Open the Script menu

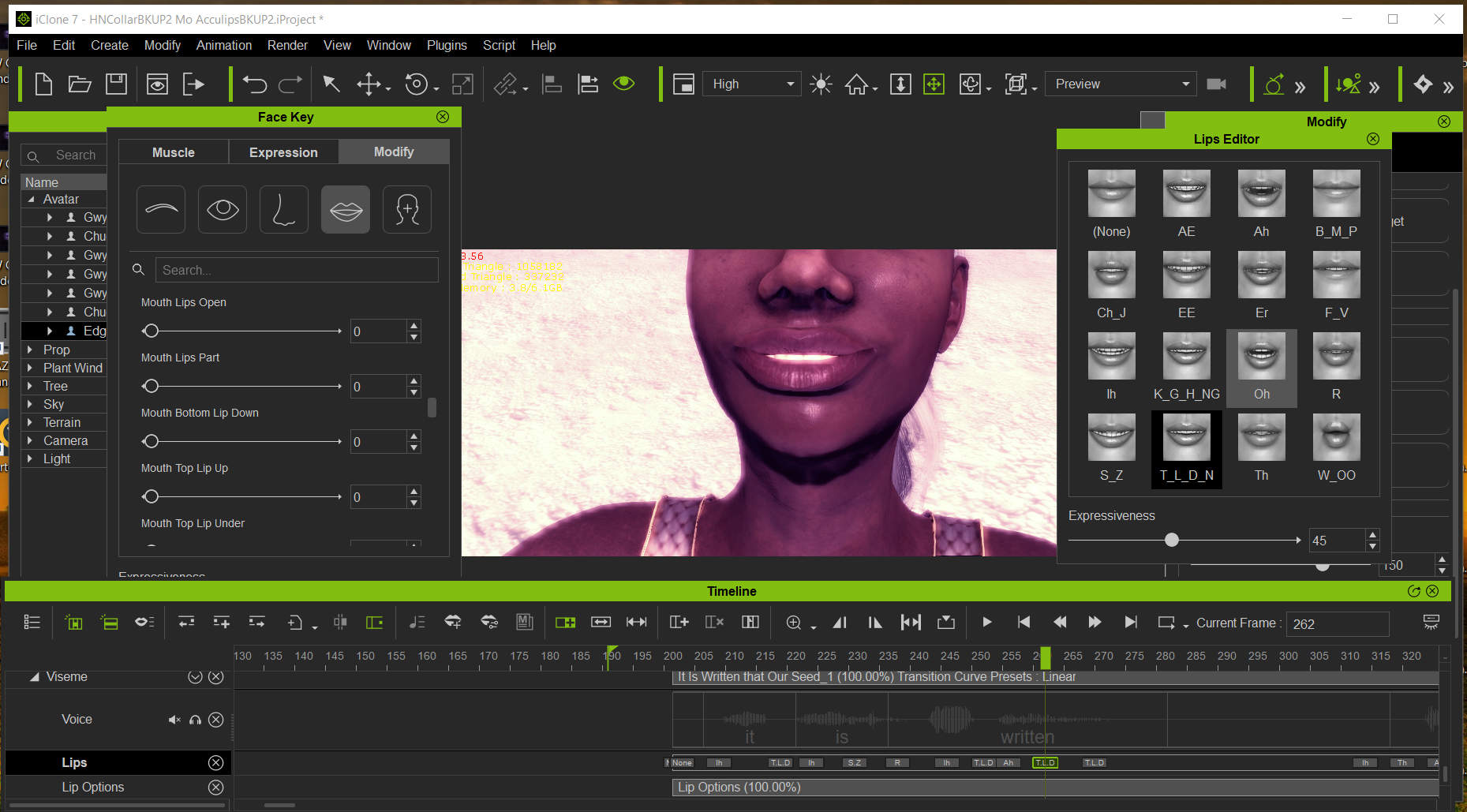[499, 45]
